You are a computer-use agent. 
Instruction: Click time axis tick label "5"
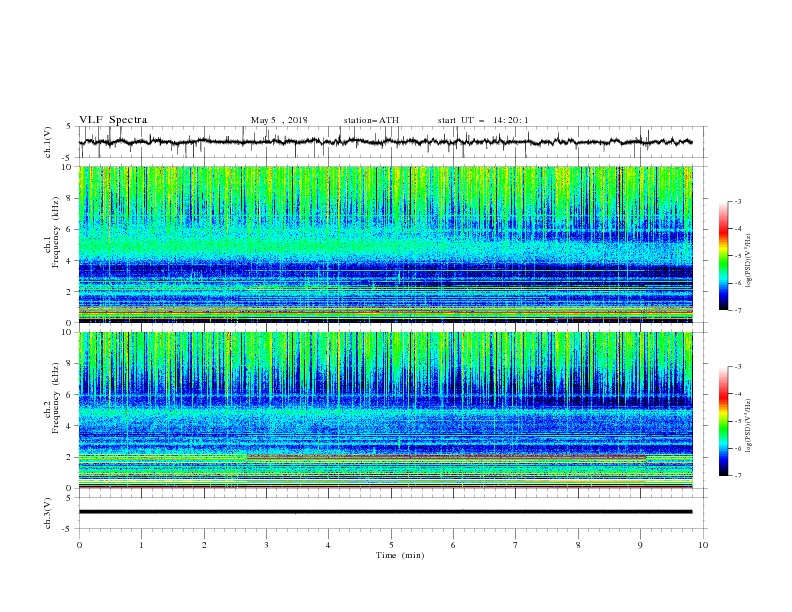[x=391, y=545]
